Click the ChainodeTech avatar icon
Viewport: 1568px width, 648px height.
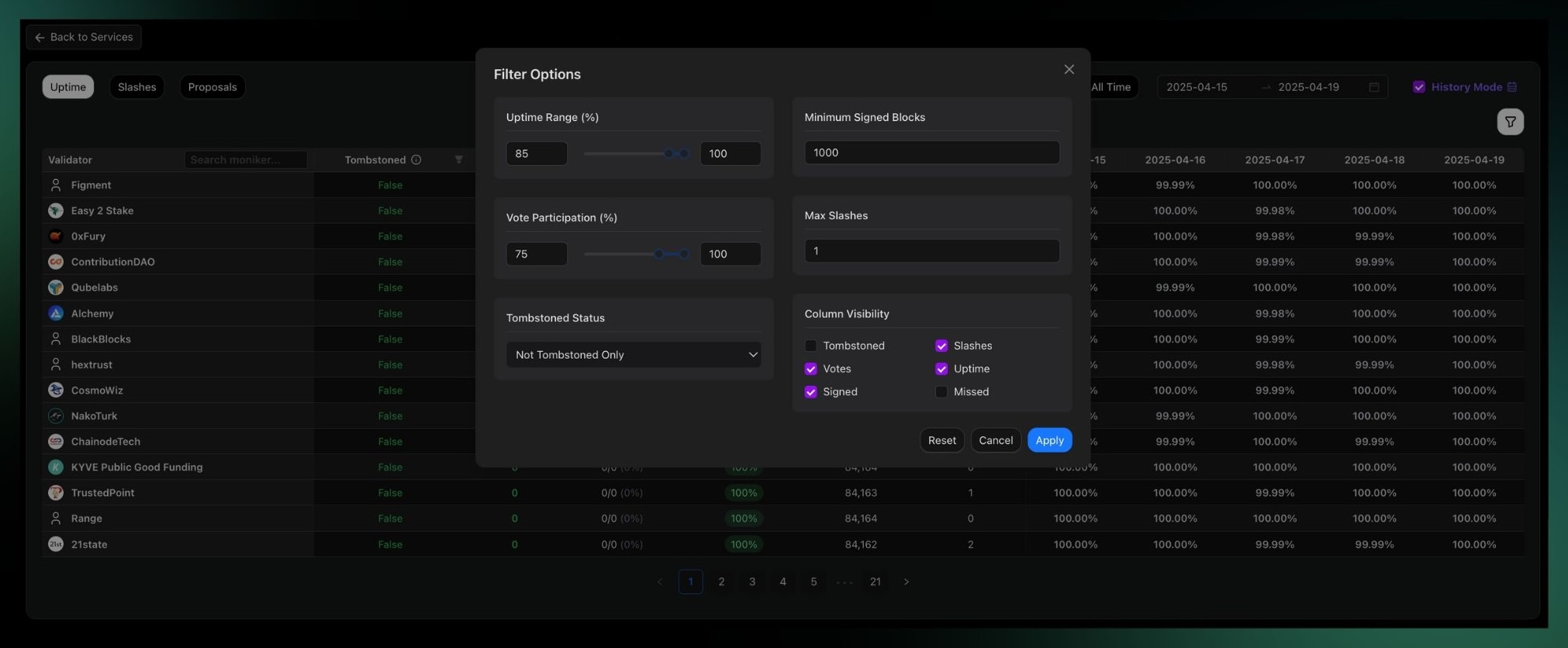(56, 442)
